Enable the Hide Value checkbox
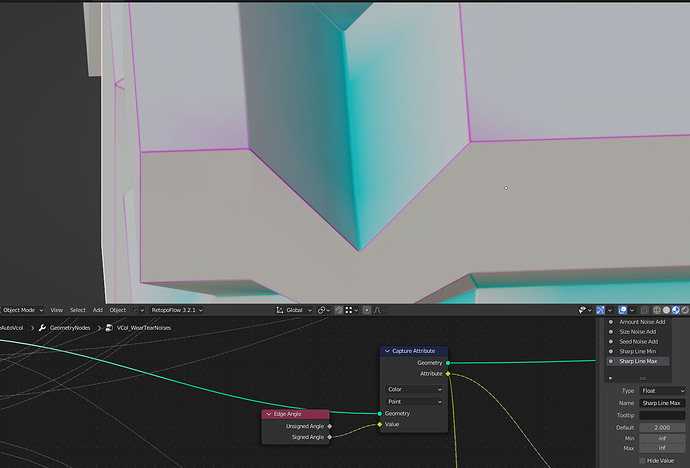This screenshot has height=468, width=690. [x=642, y=461]
